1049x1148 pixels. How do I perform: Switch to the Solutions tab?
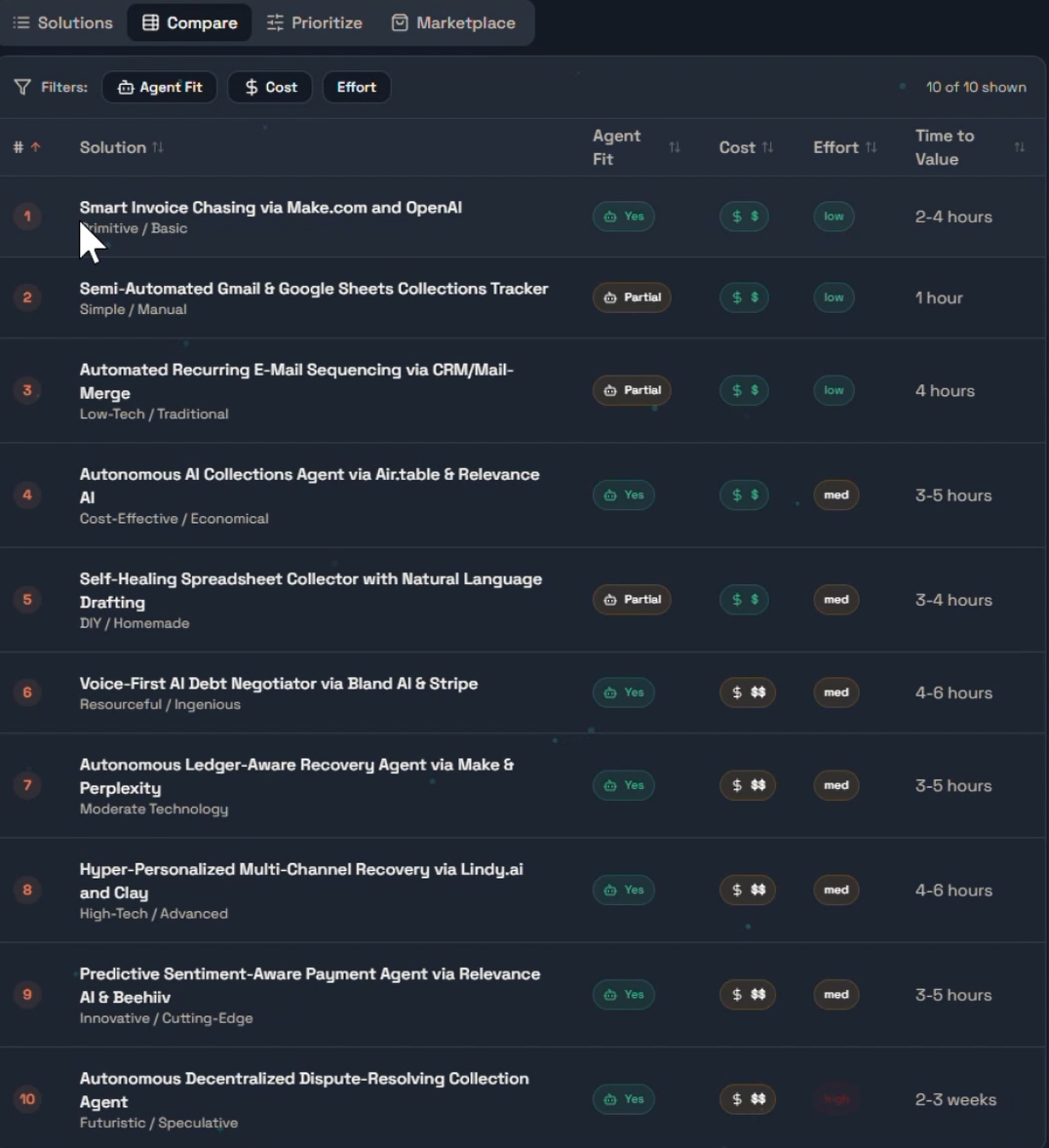(63, 22)
